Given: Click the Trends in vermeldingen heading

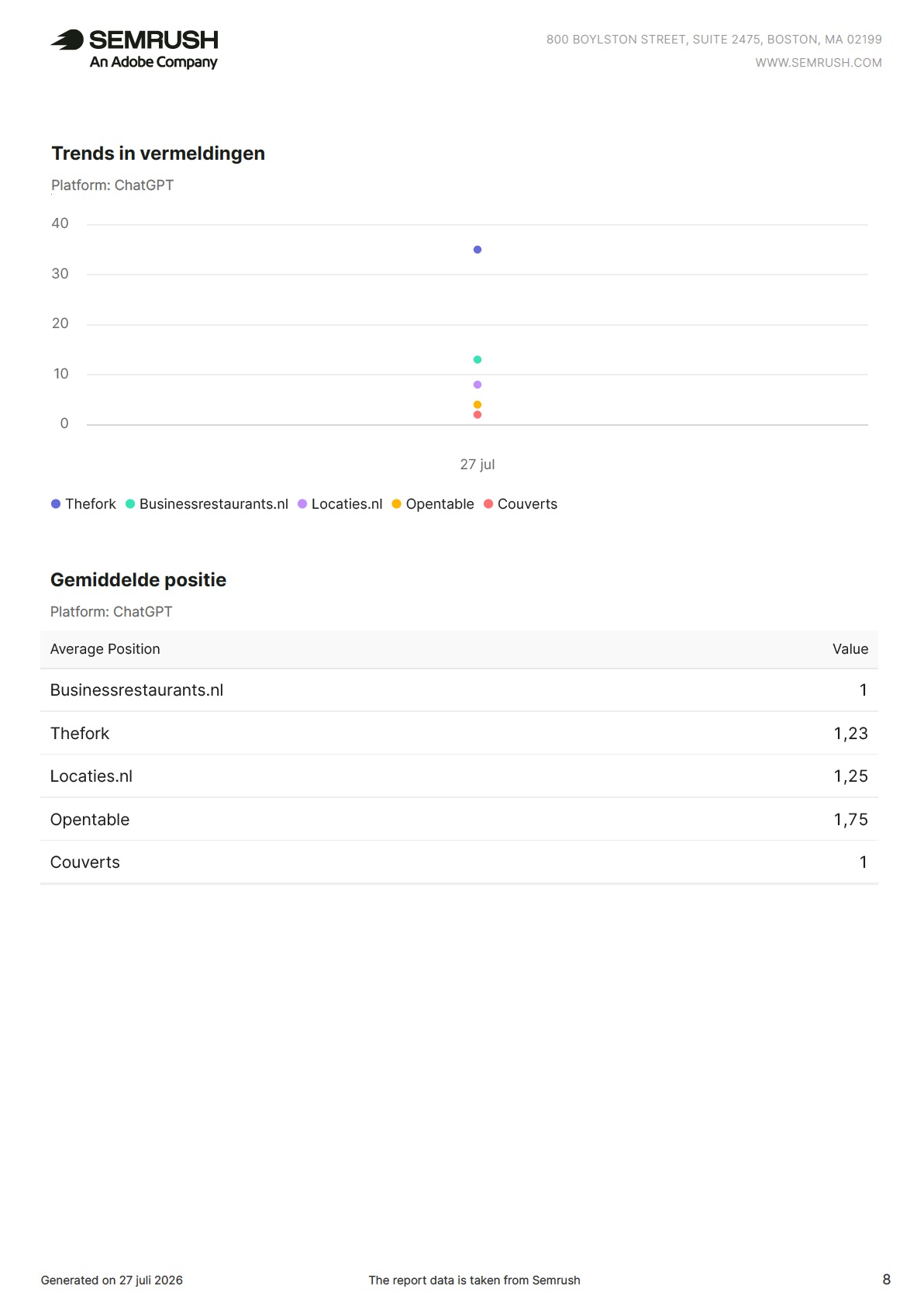Looking at the screenshot, I should pyautogui.click(x=158, y=154).
